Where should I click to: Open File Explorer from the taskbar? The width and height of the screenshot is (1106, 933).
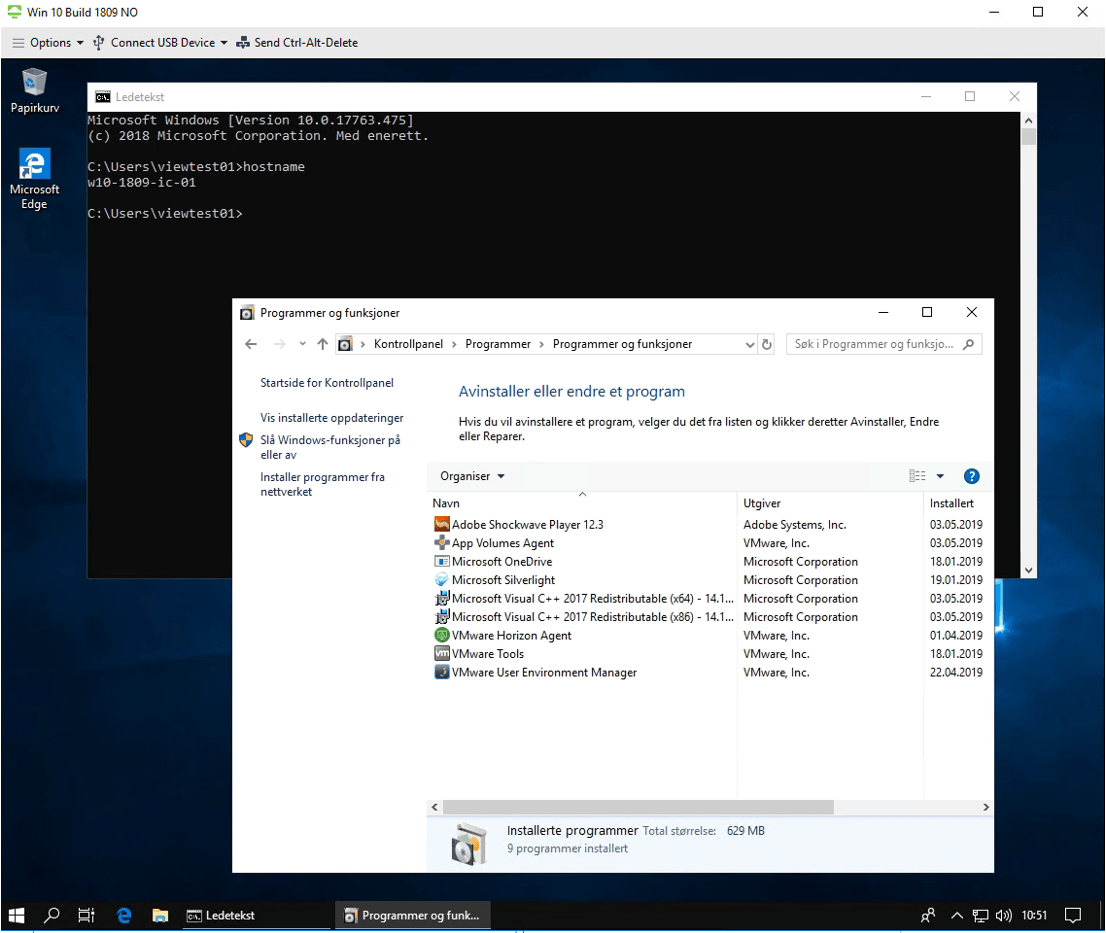[160, 915]
